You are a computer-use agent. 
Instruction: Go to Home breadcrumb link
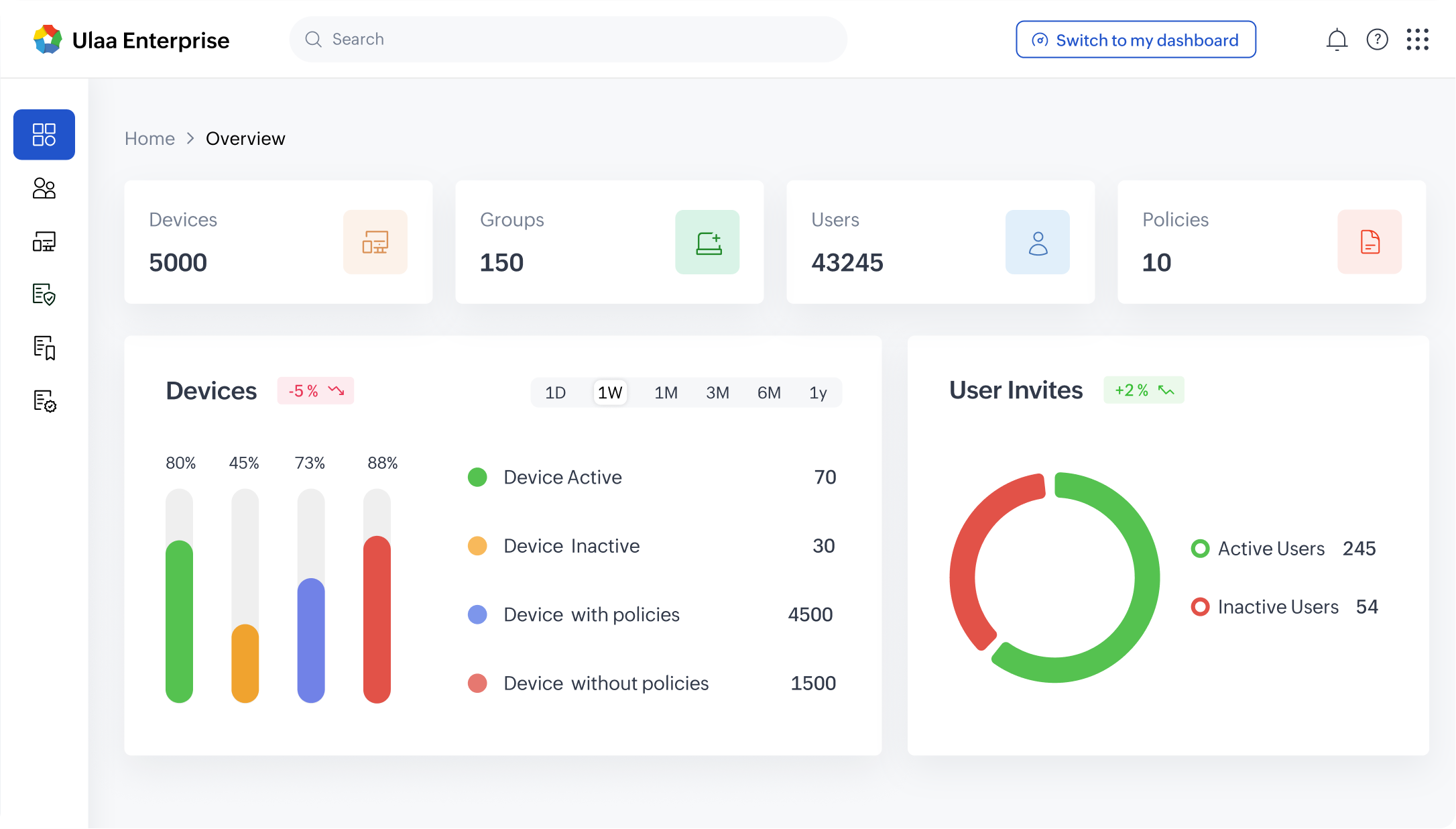(x=149, y=139)
